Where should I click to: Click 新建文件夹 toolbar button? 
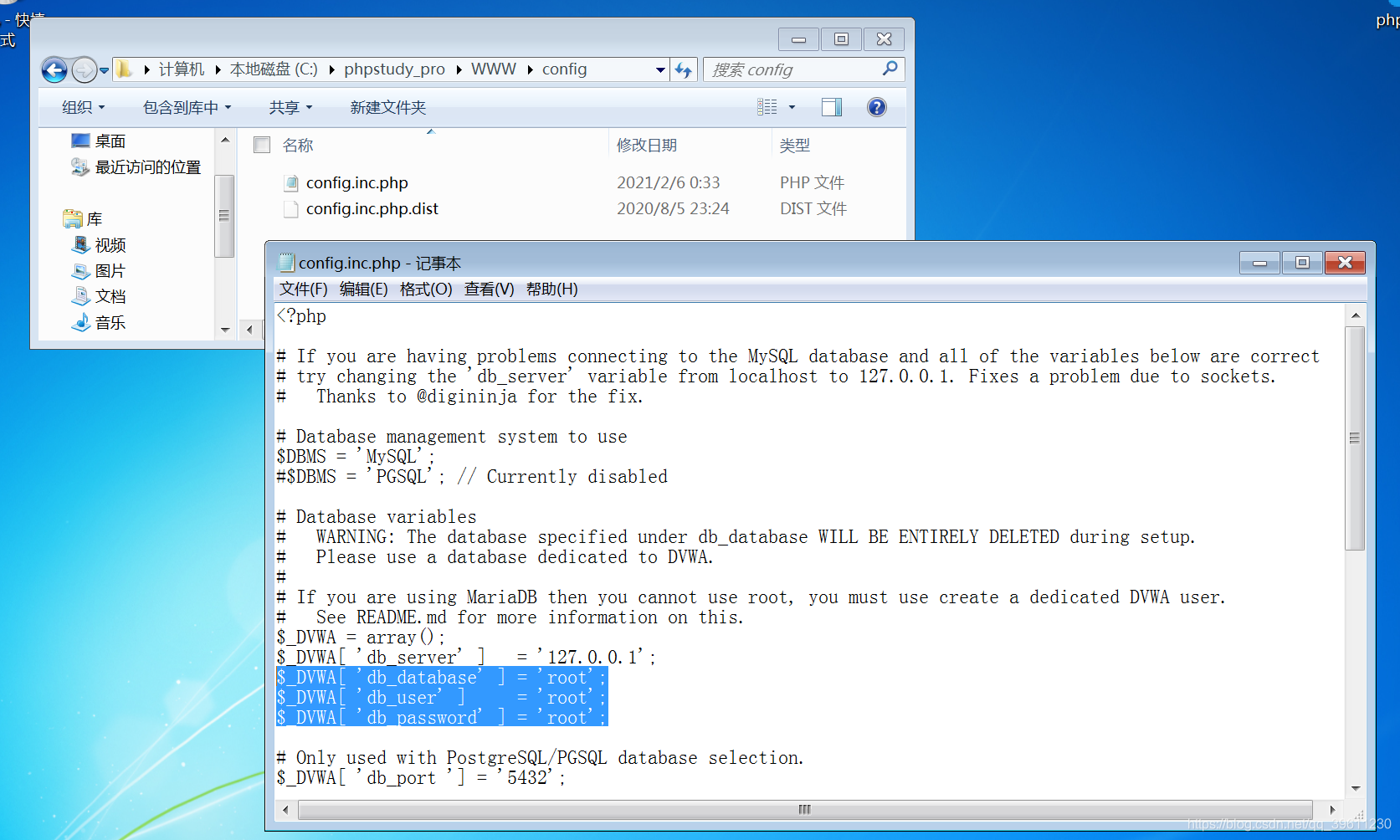click(x=388, y=107)
